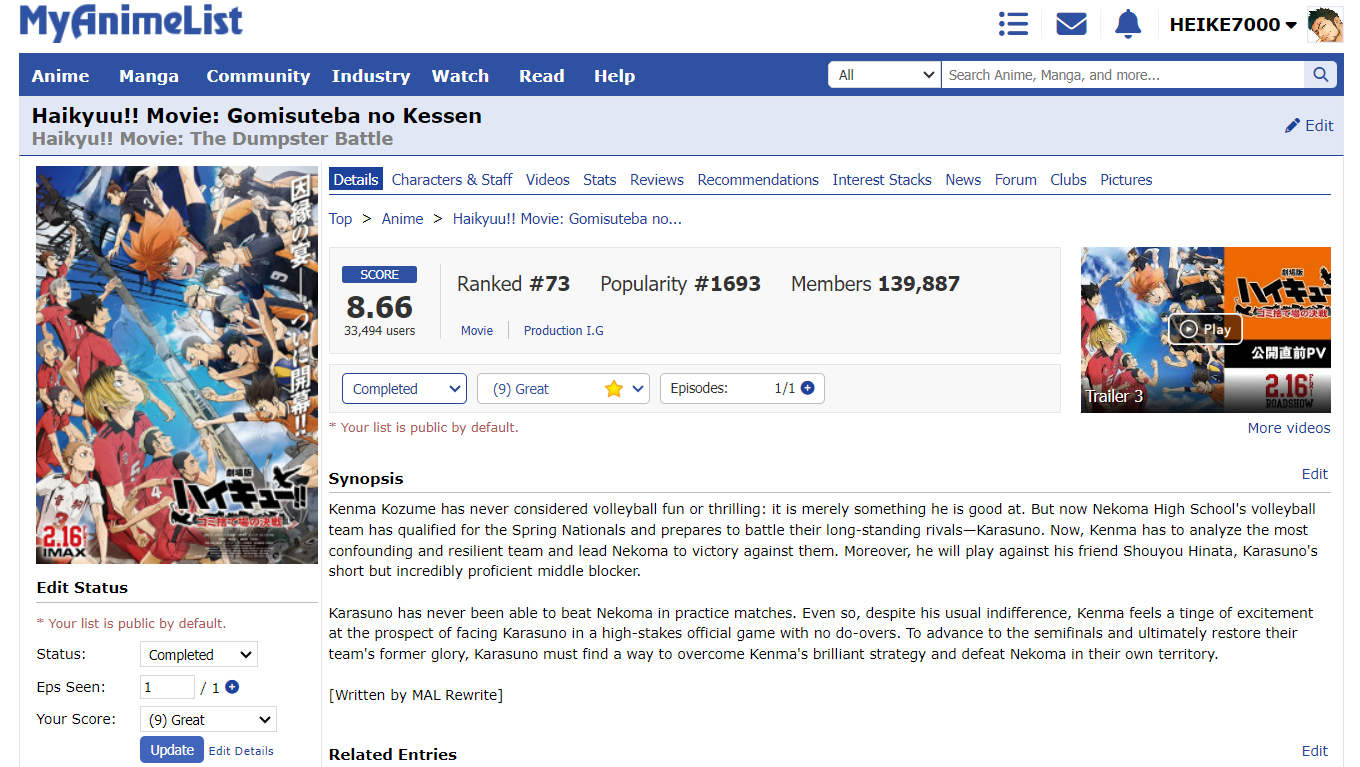1360x767 pixels.
Task: Open the Completed status dropdown near score
Action: (x=404, y=389)
